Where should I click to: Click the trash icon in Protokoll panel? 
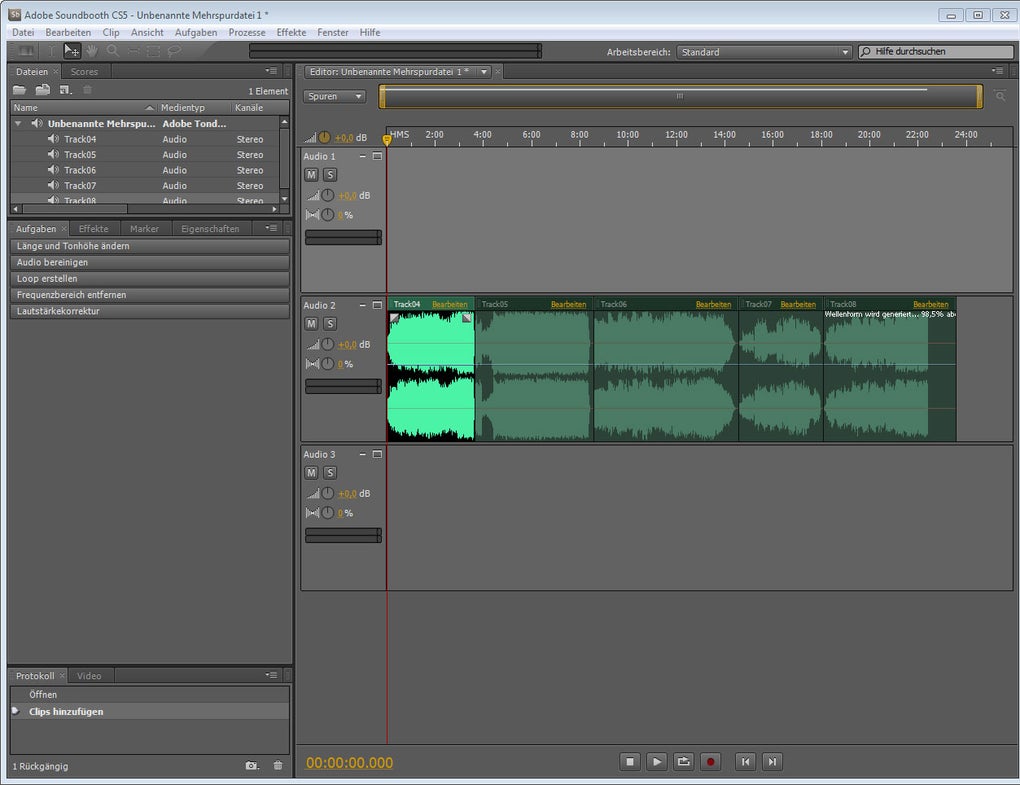[278, 765]
